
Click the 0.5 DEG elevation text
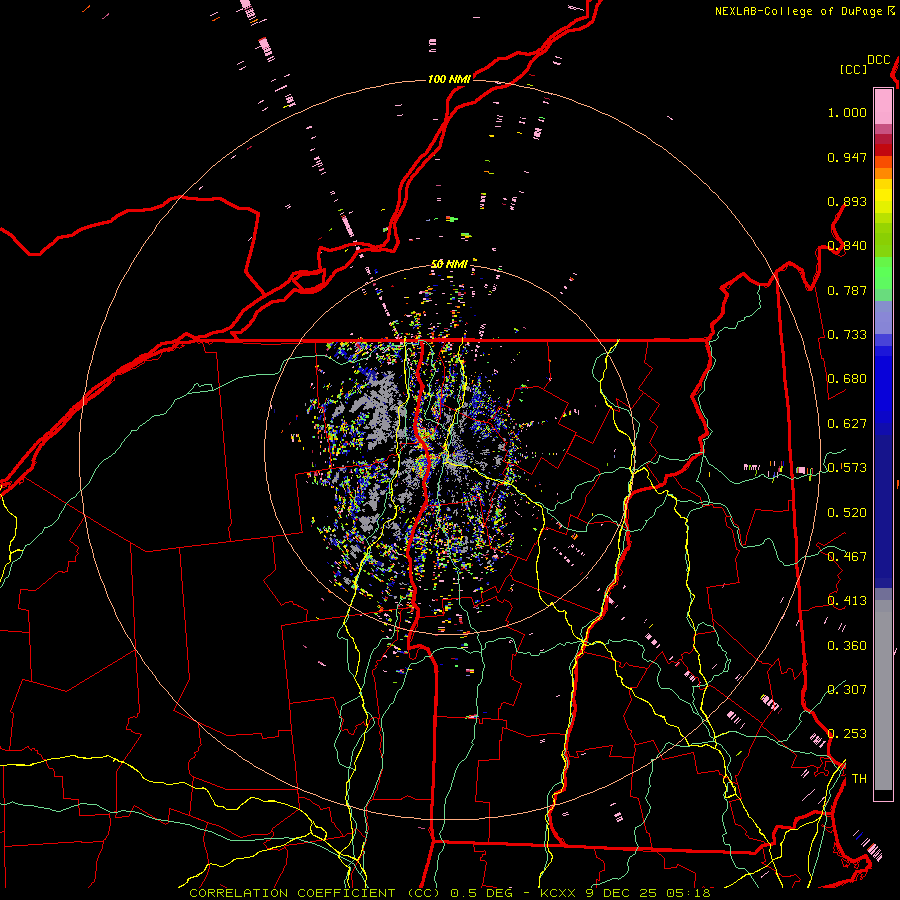pos(480,893)
